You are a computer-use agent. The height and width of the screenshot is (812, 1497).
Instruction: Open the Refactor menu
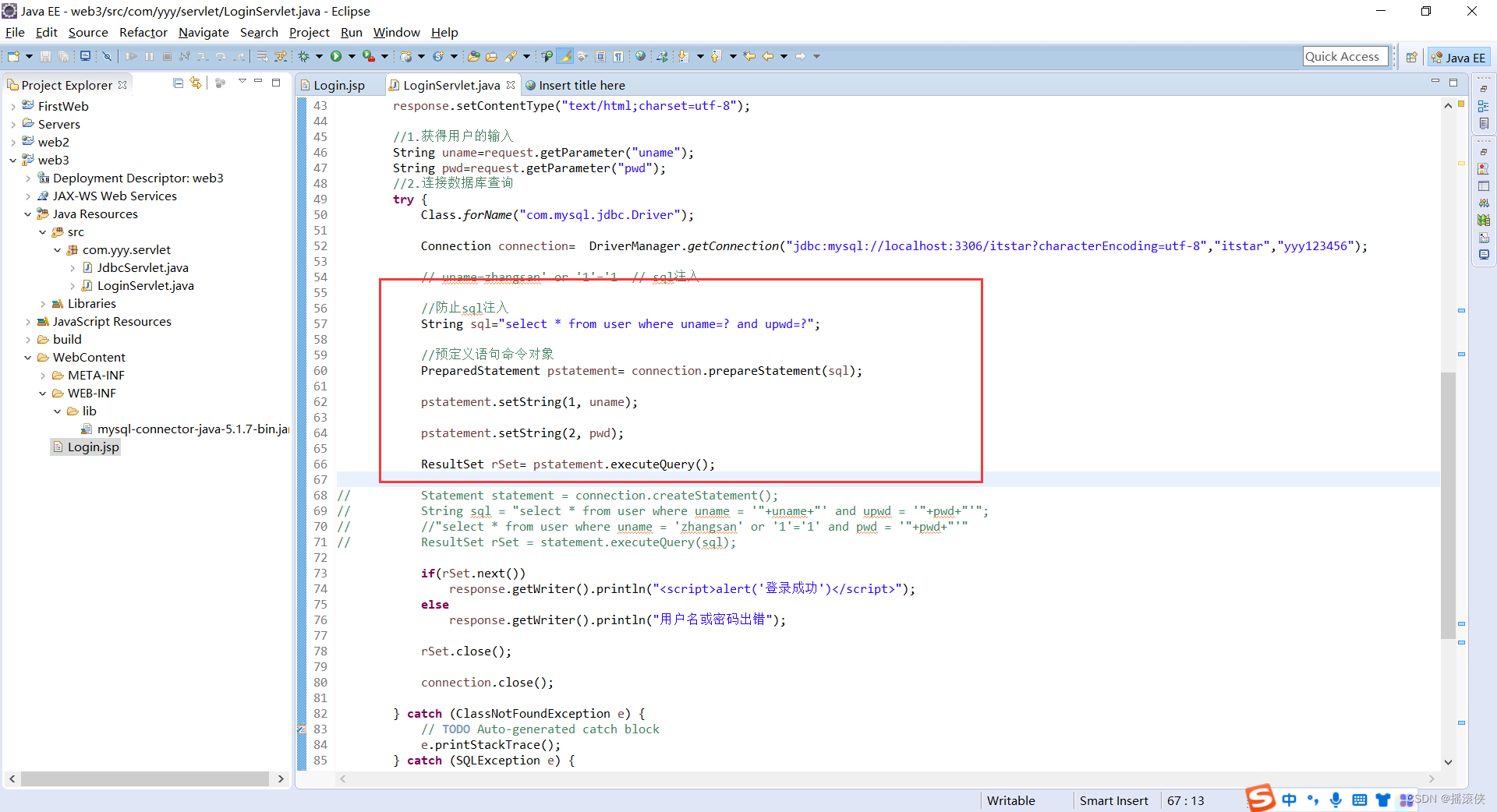pos(143,32)
